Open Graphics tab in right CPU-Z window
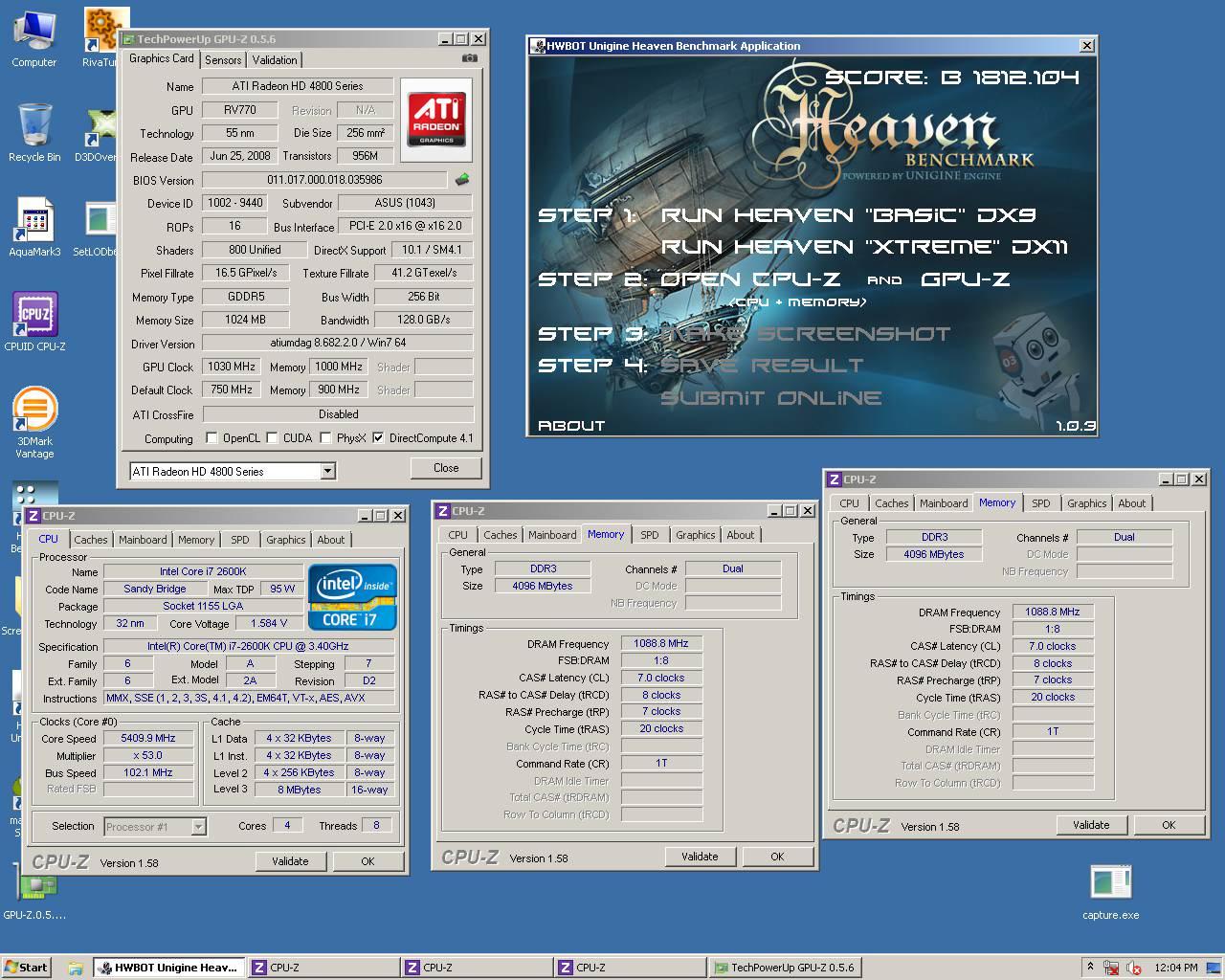Screen dimensions: 1225x980 coord(1086,503)
